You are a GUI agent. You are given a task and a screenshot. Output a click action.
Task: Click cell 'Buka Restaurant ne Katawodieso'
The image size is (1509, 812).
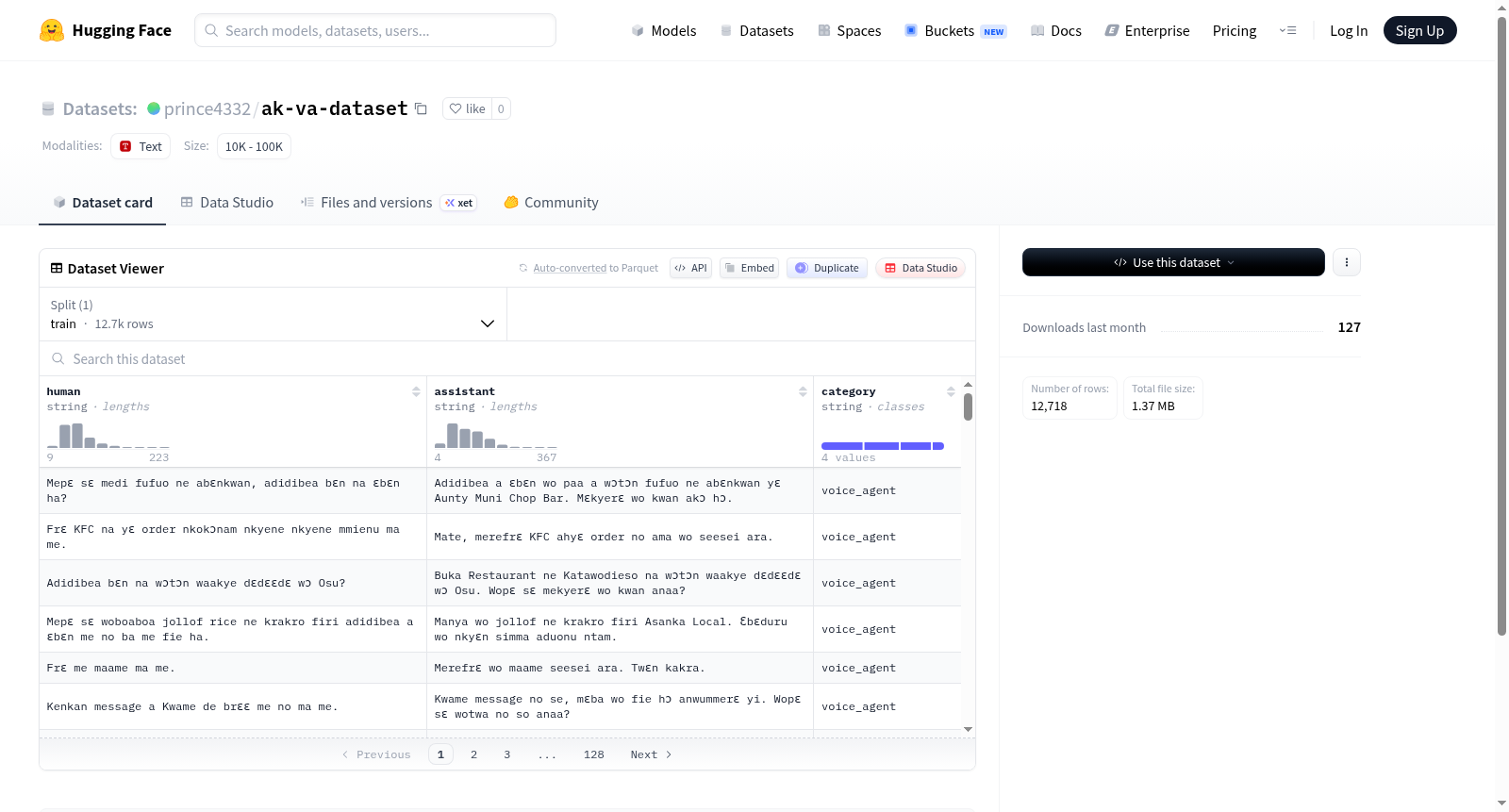(620, 583)
